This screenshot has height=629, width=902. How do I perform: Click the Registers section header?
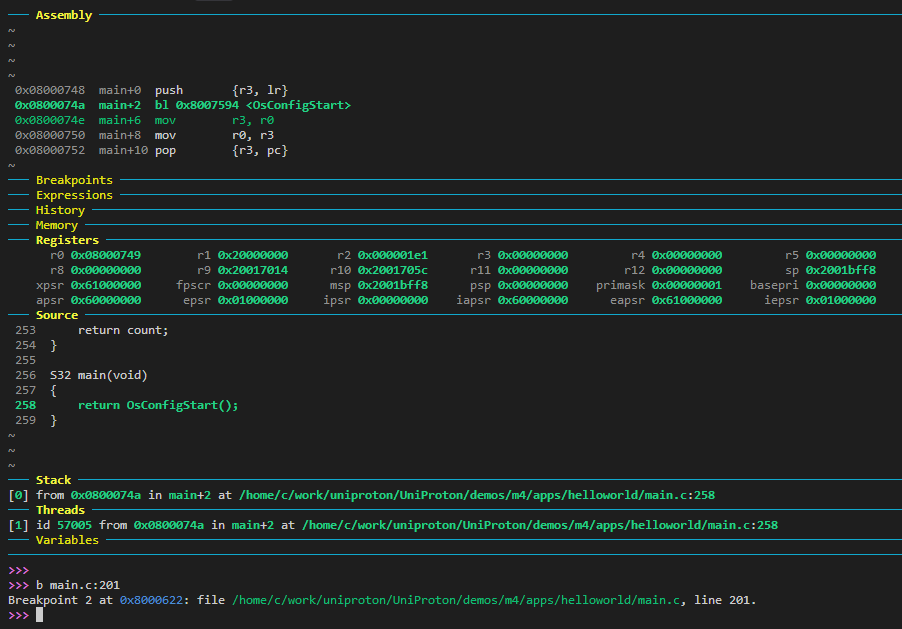coord(67,240)
